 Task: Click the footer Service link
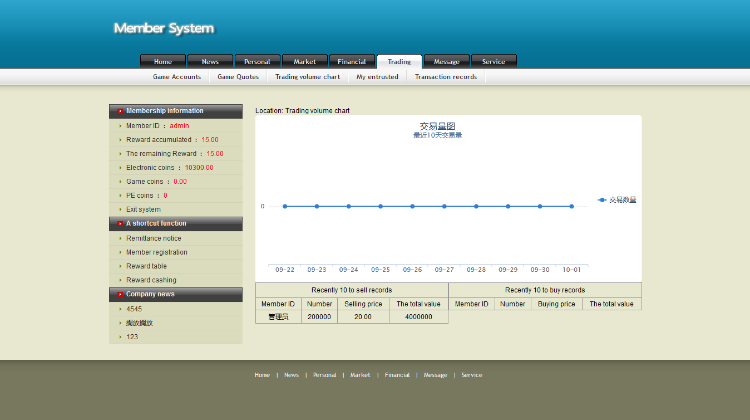472,375
